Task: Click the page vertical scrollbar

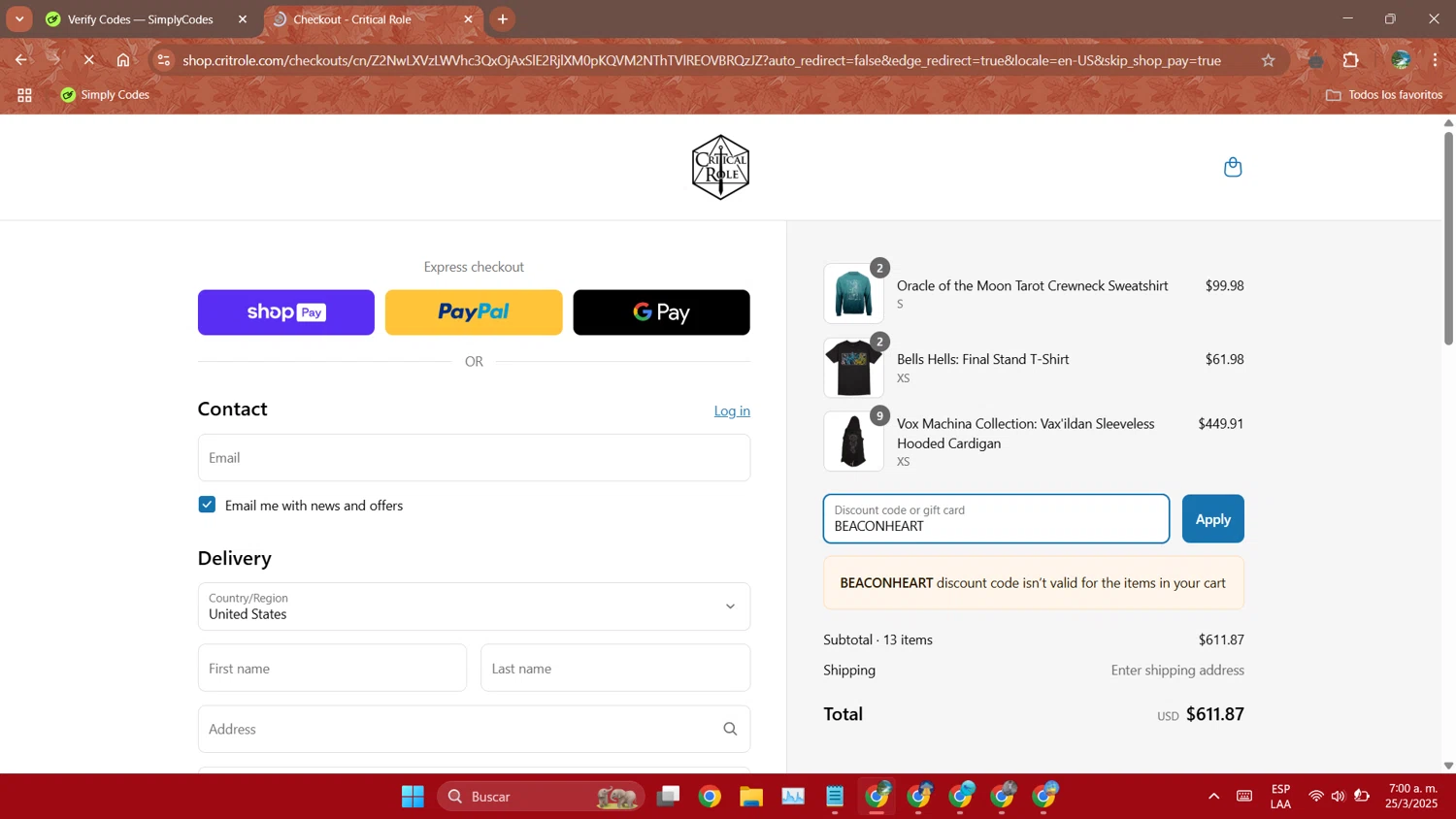Action: (1448, 238)
